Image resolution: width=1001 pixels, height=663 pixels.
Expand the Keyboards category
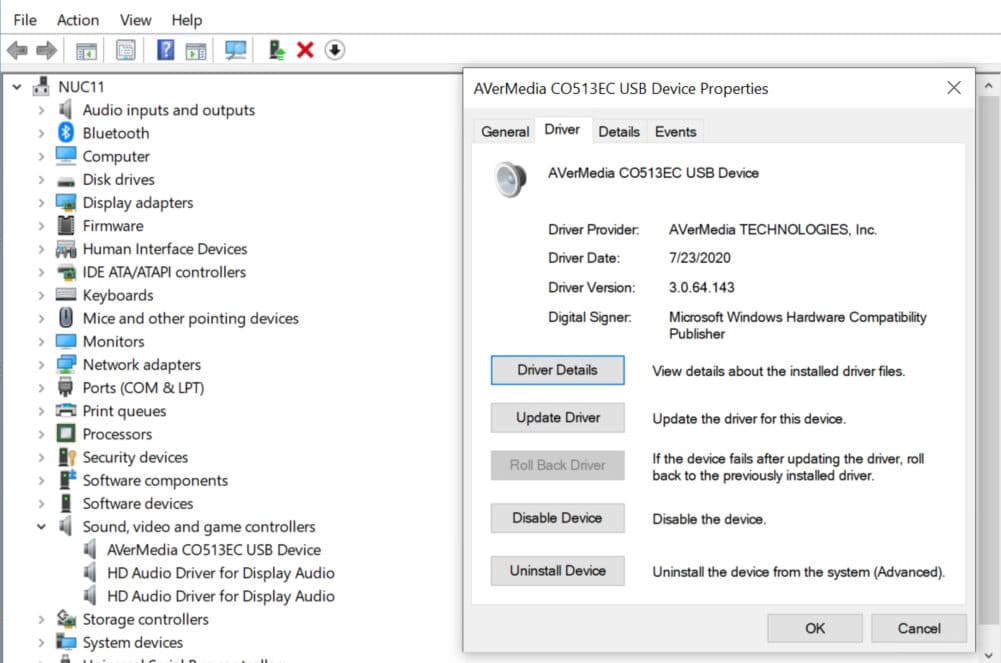(x=41, y=295)
